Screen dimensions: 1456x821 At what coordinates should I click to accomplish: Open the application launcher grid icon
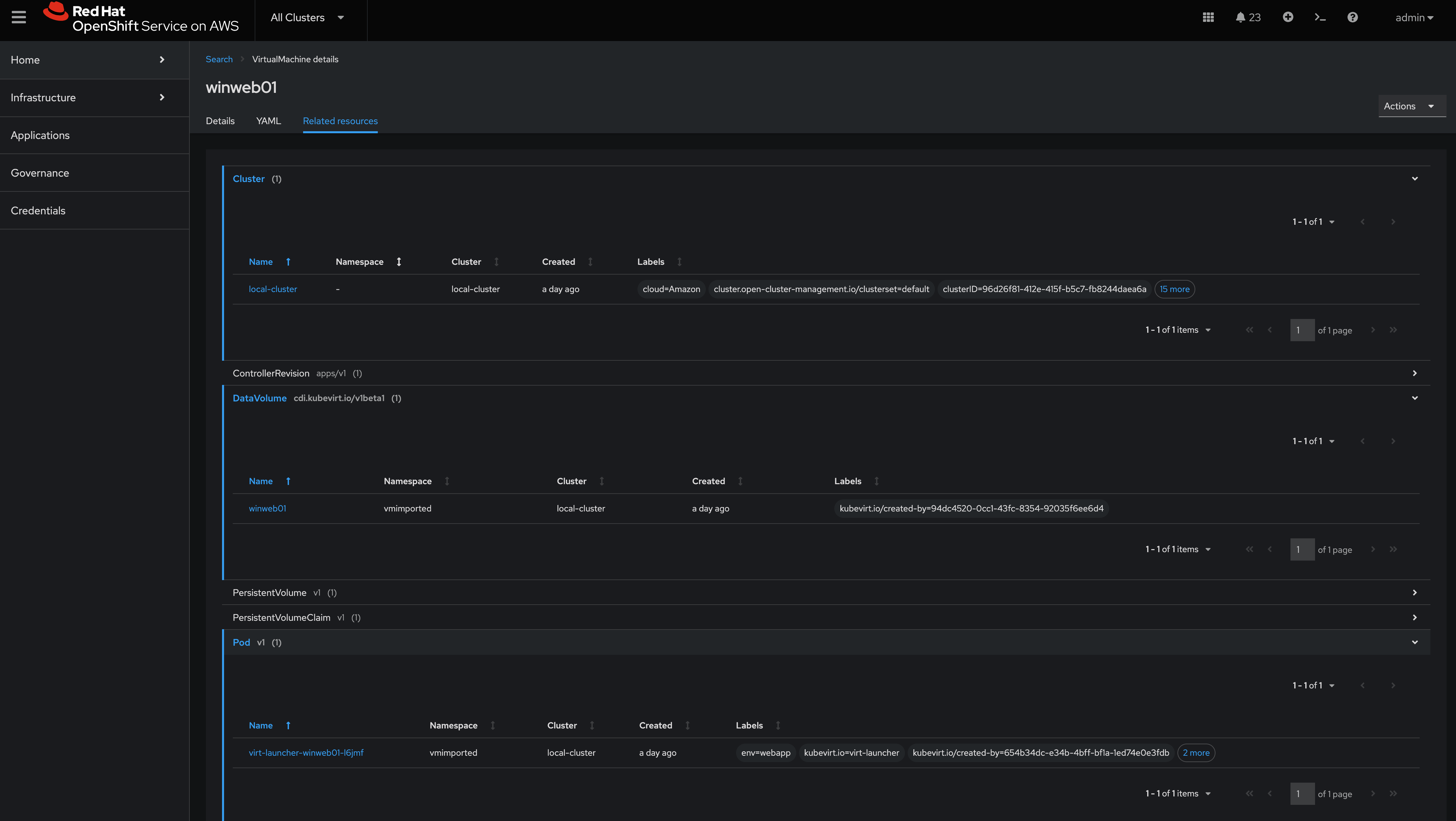click(1208, 17)
